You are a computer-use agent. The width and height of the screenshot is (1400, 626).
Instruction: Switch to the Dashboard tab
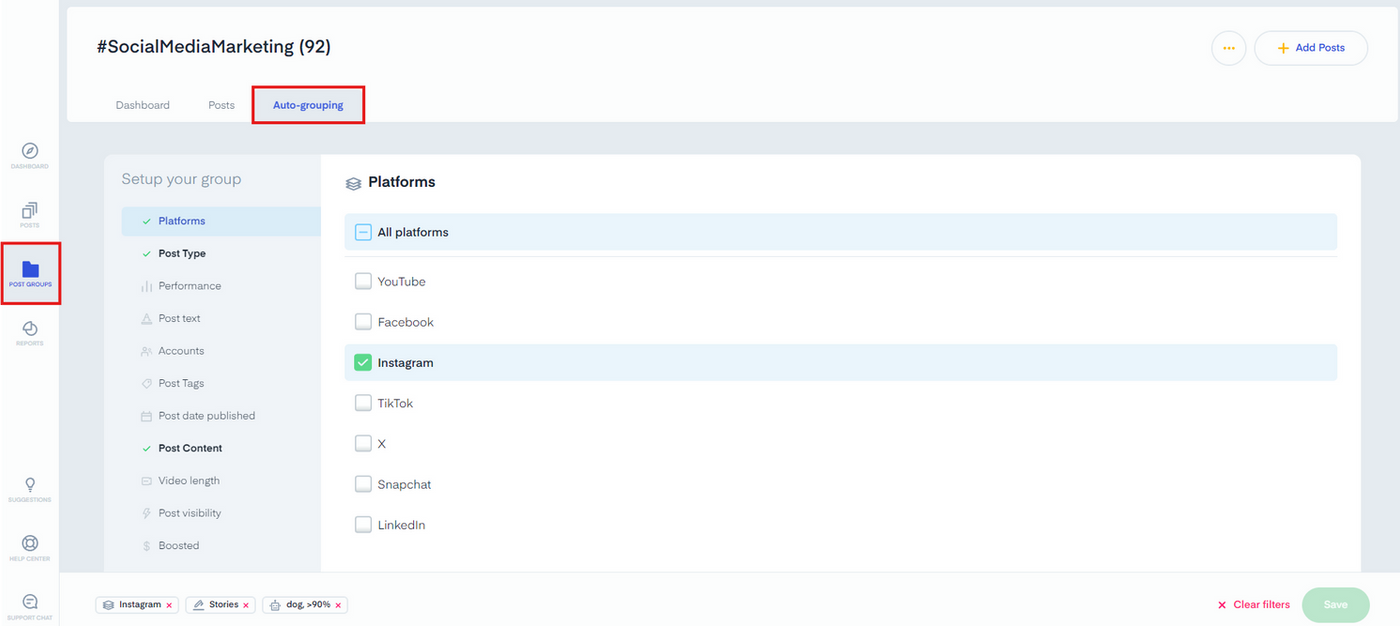tap(143, 105)
